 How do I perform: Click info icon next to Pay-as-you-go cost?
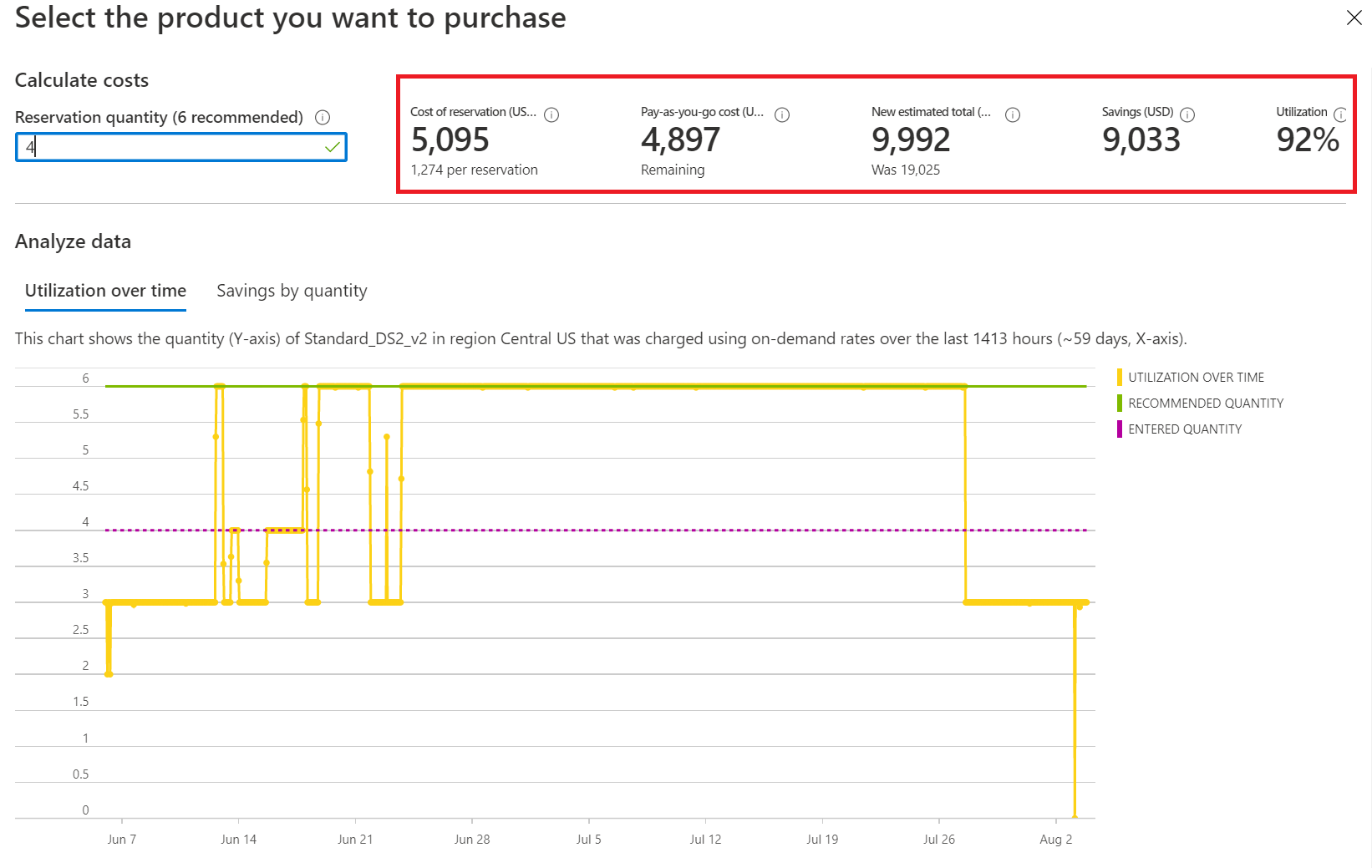pos(782,115)
